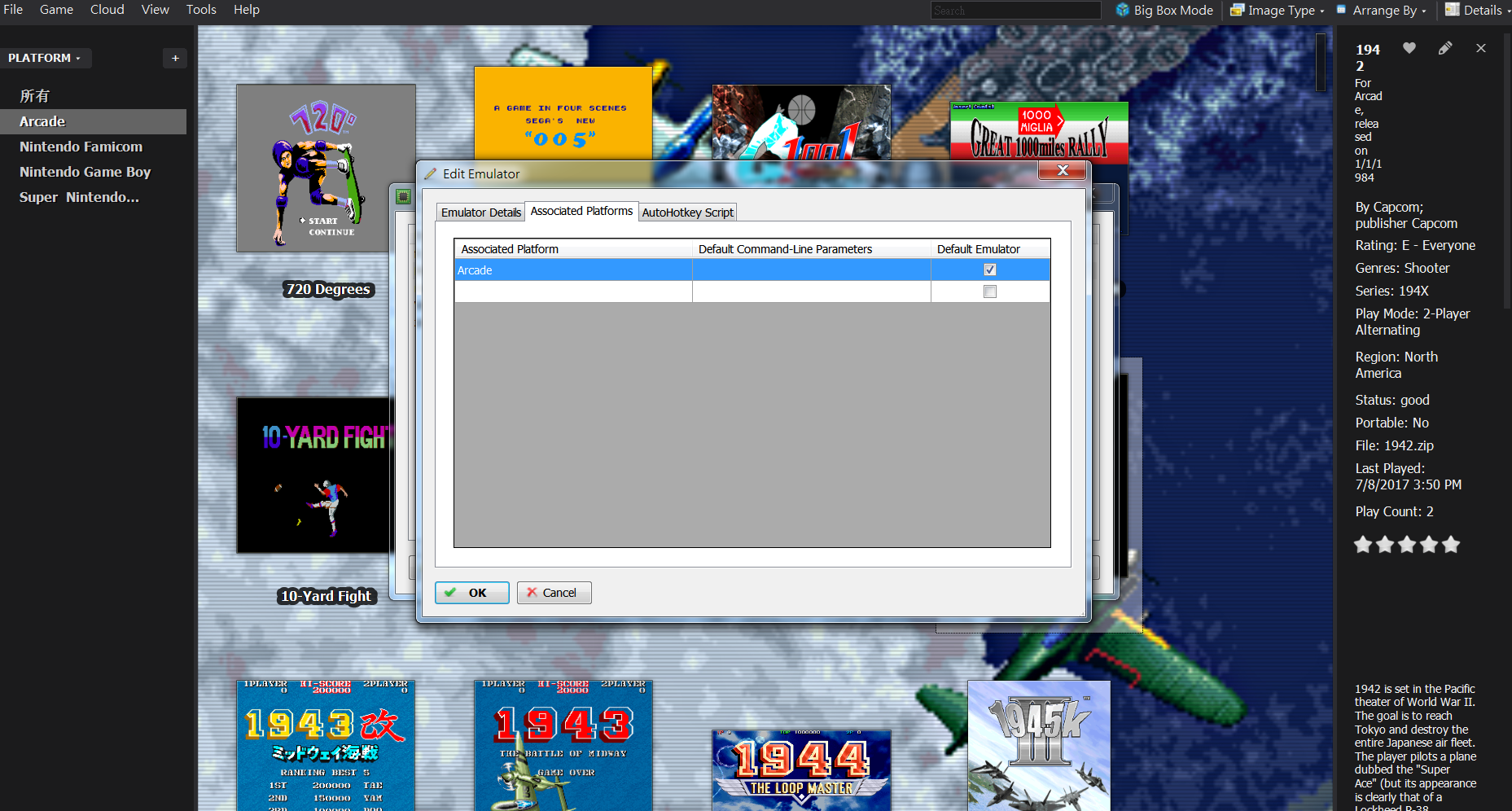Open the Cloud menu
The height and width of the screenshot is (811, 1512).
107,10
